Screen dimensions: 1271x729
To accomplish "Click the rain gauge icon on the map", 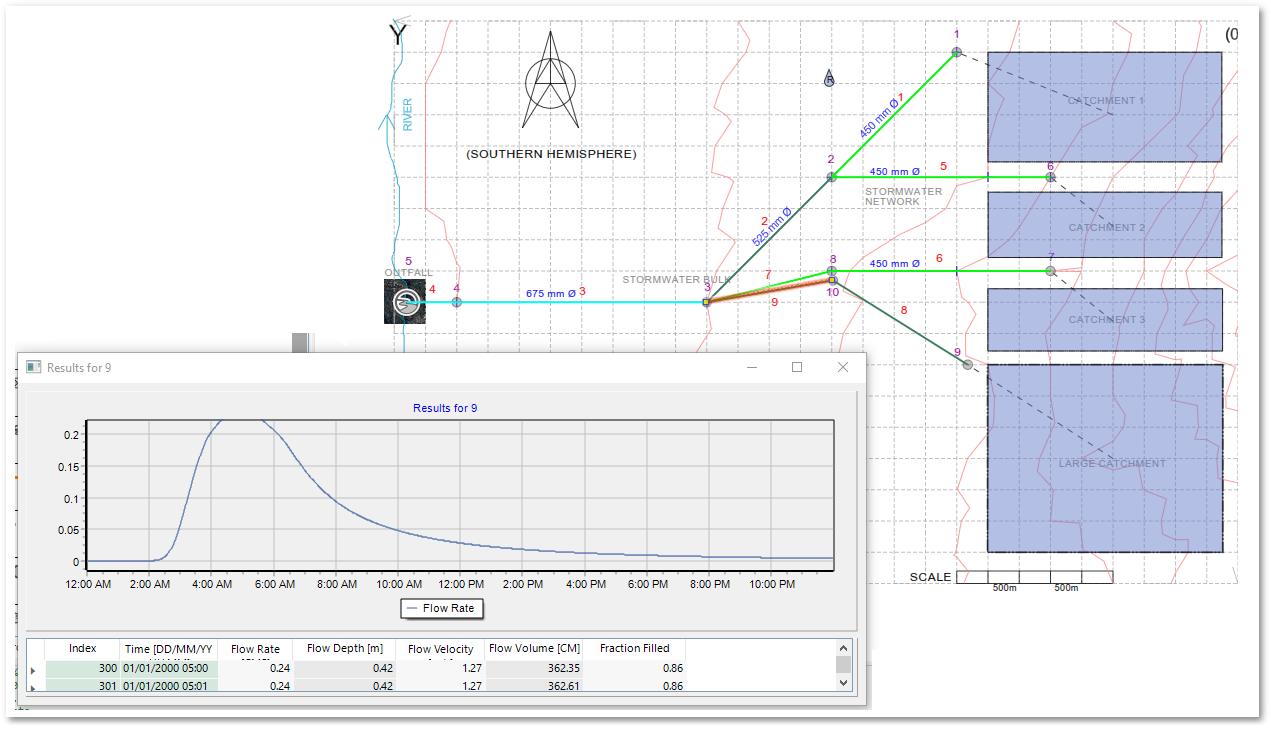I will [x=829, y=79].
